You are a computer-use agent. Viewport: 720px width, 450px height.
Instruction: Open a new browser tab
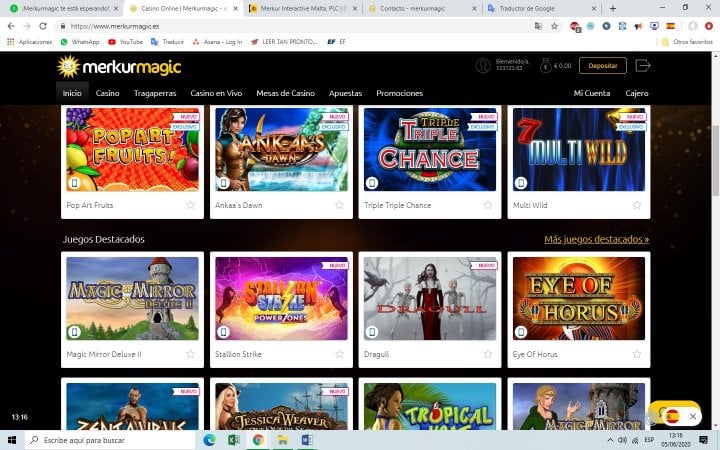tap(613, 8)
